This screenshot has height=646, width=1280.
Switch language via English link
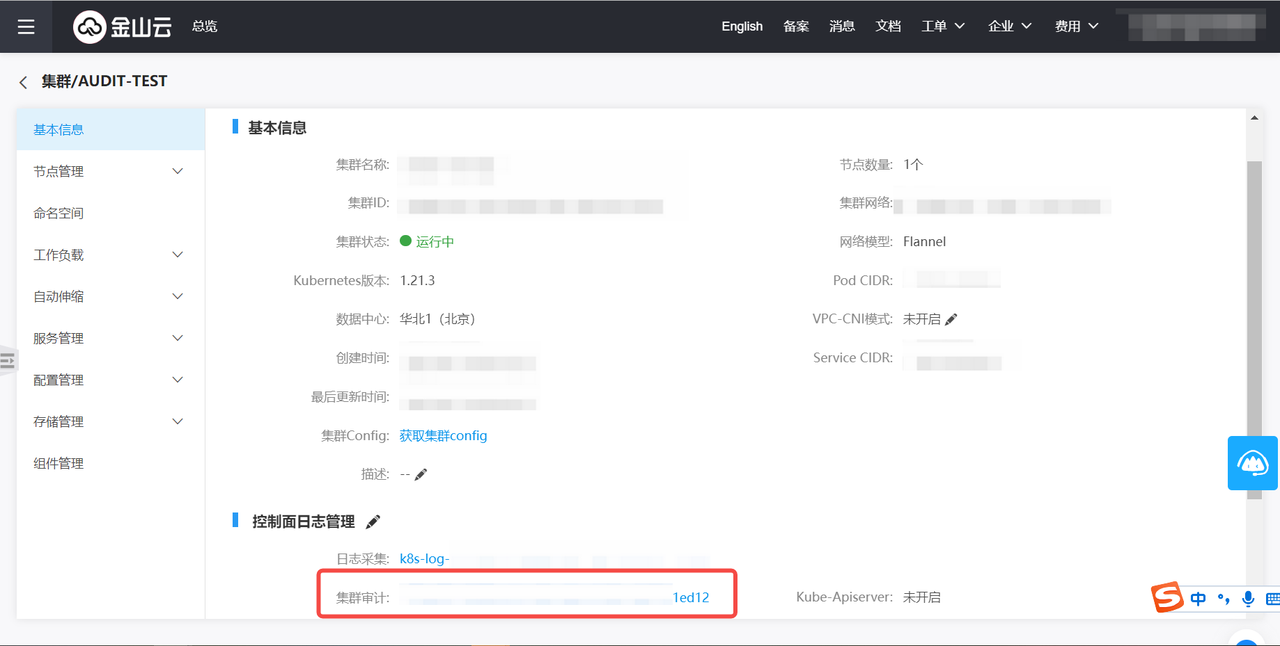[x=742, y=27]
